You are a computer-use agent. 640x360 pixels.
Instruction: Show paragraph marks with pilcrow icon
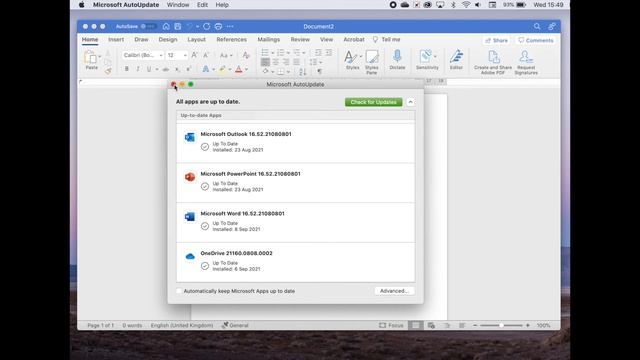320,72
